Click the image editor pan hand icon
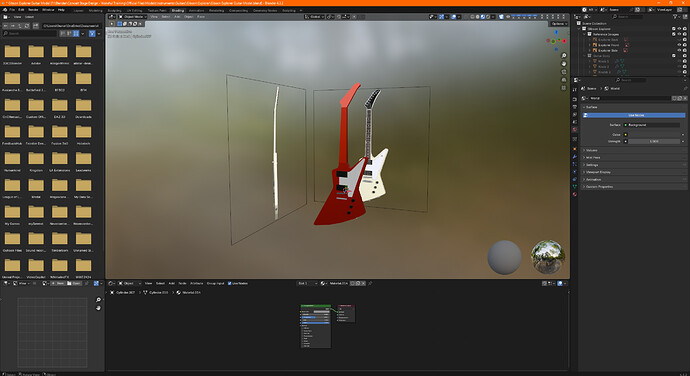This screenshot has height=376, width=690. [98, 308]
